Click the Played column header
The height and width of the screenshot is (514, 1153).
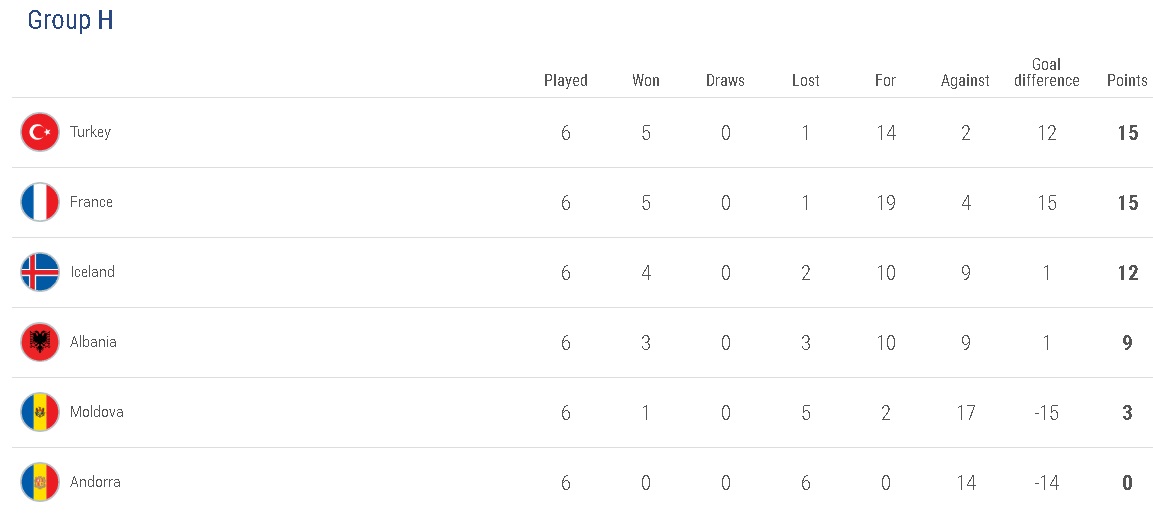point(566,81)
